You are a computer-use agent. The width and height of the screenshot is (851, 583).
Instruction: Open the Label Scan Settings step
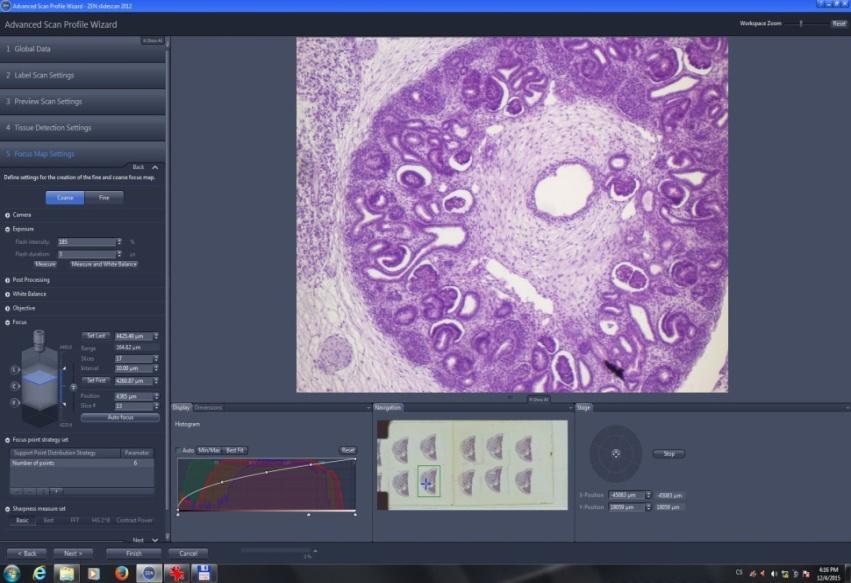(82, 75)
